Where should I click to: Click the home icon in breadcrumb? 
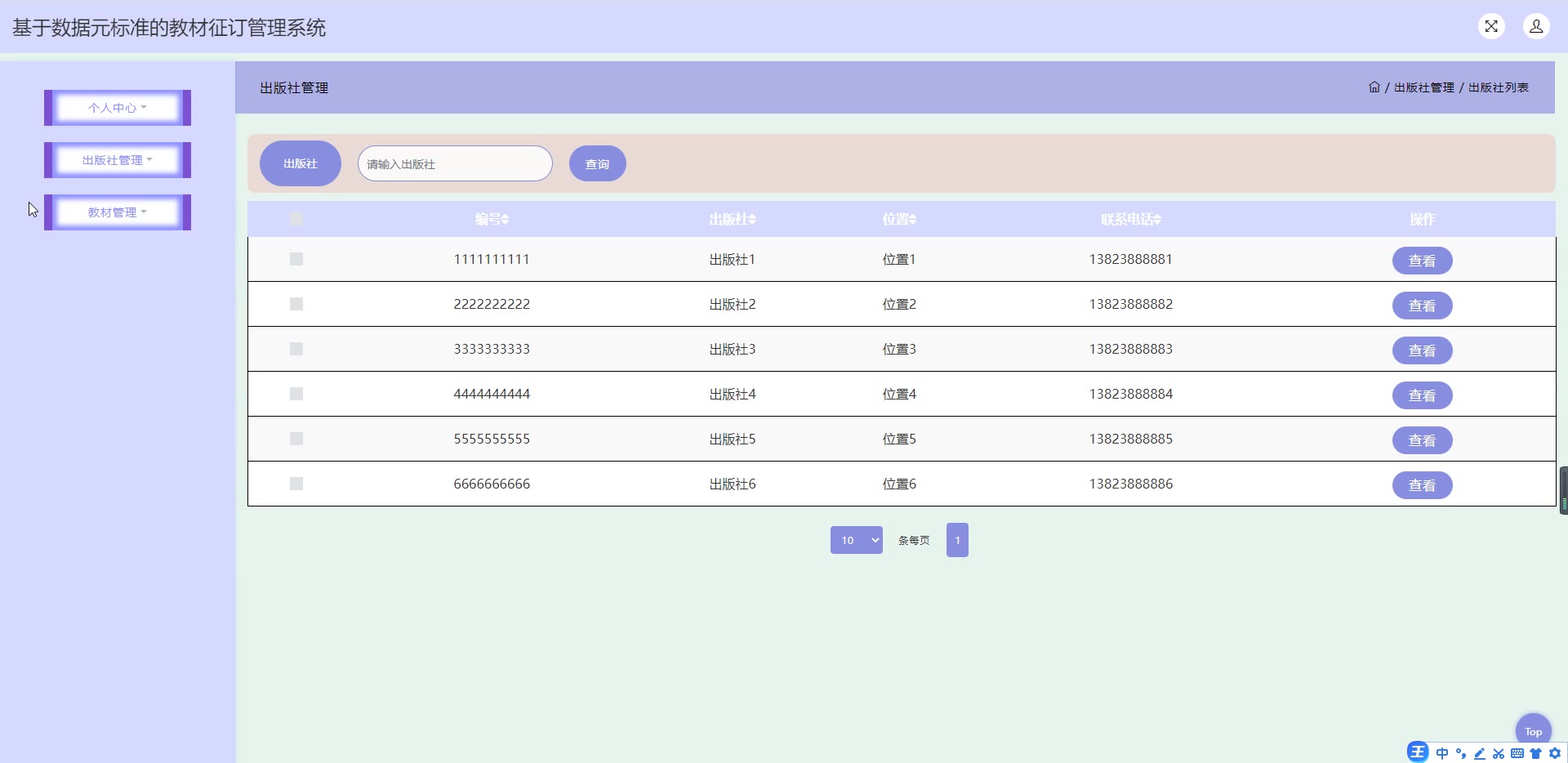tap(1374, 87)
